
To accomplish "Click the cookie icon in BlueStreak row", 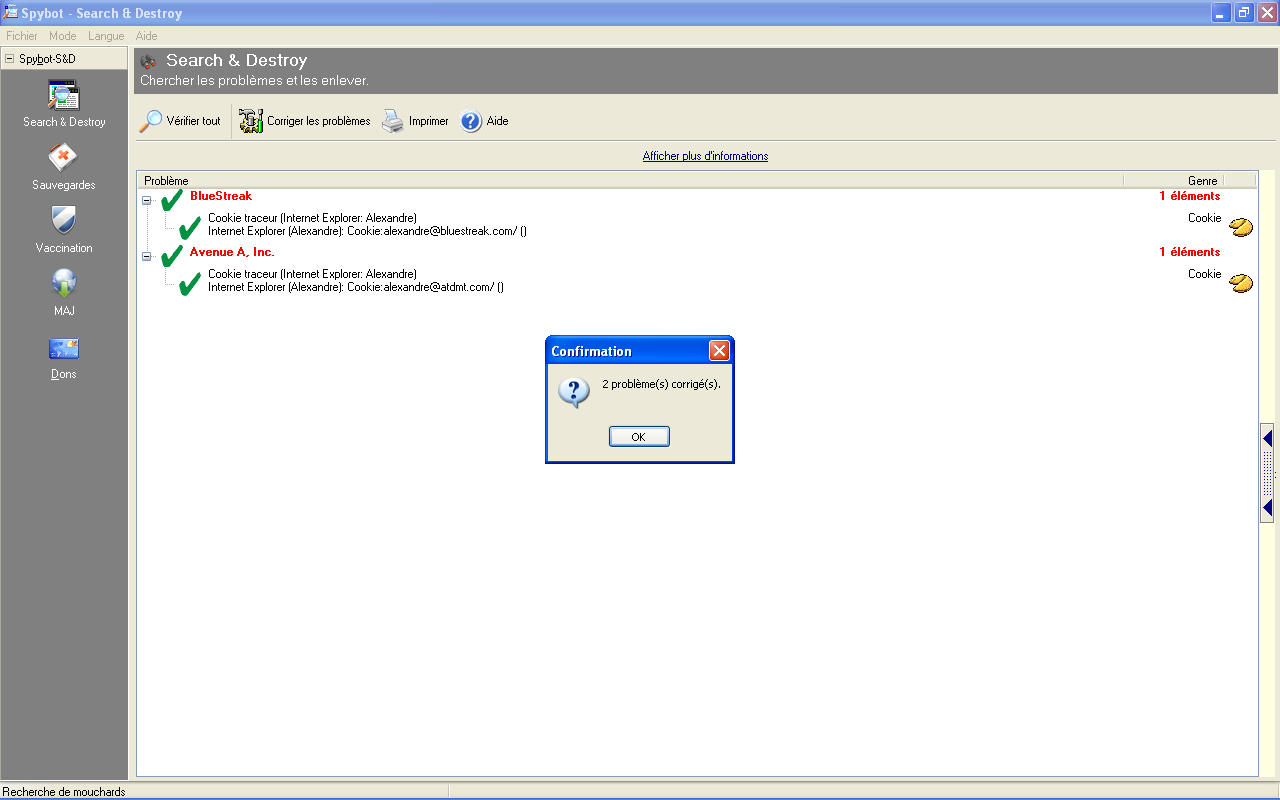I will (1241, 227).
